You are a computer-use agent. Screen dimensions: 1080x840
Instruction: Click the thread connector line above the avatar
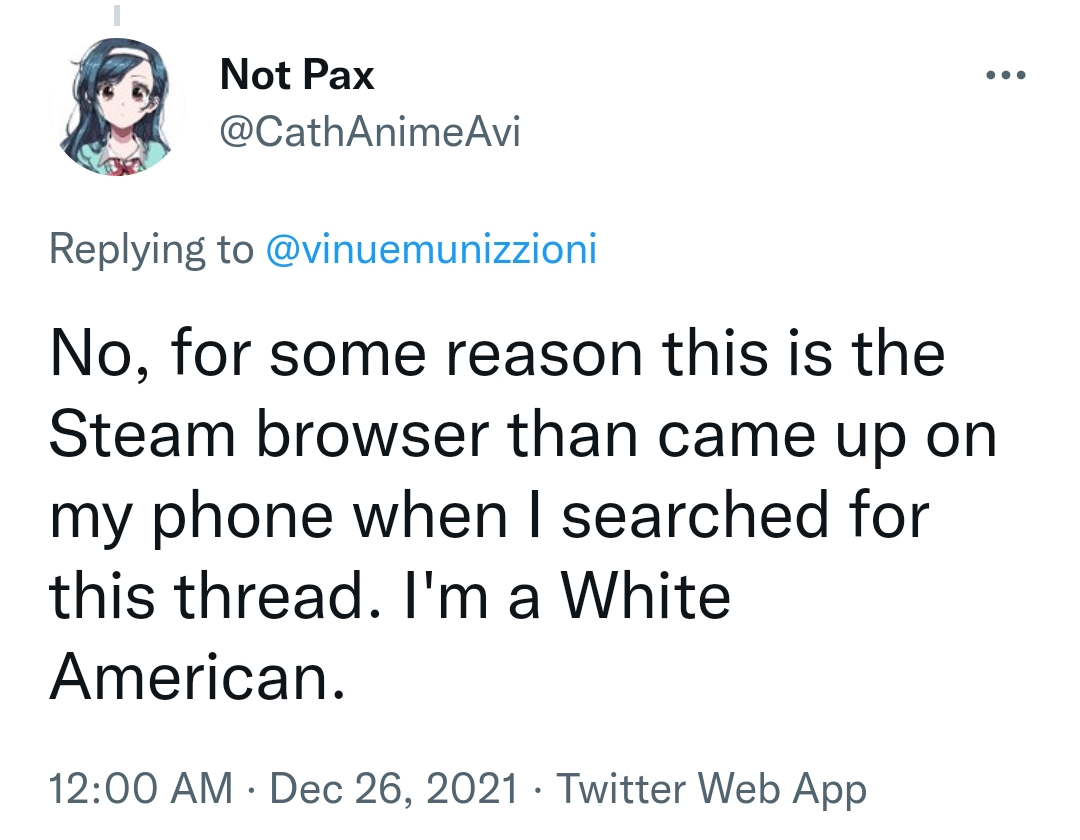[x=117, y=15]
